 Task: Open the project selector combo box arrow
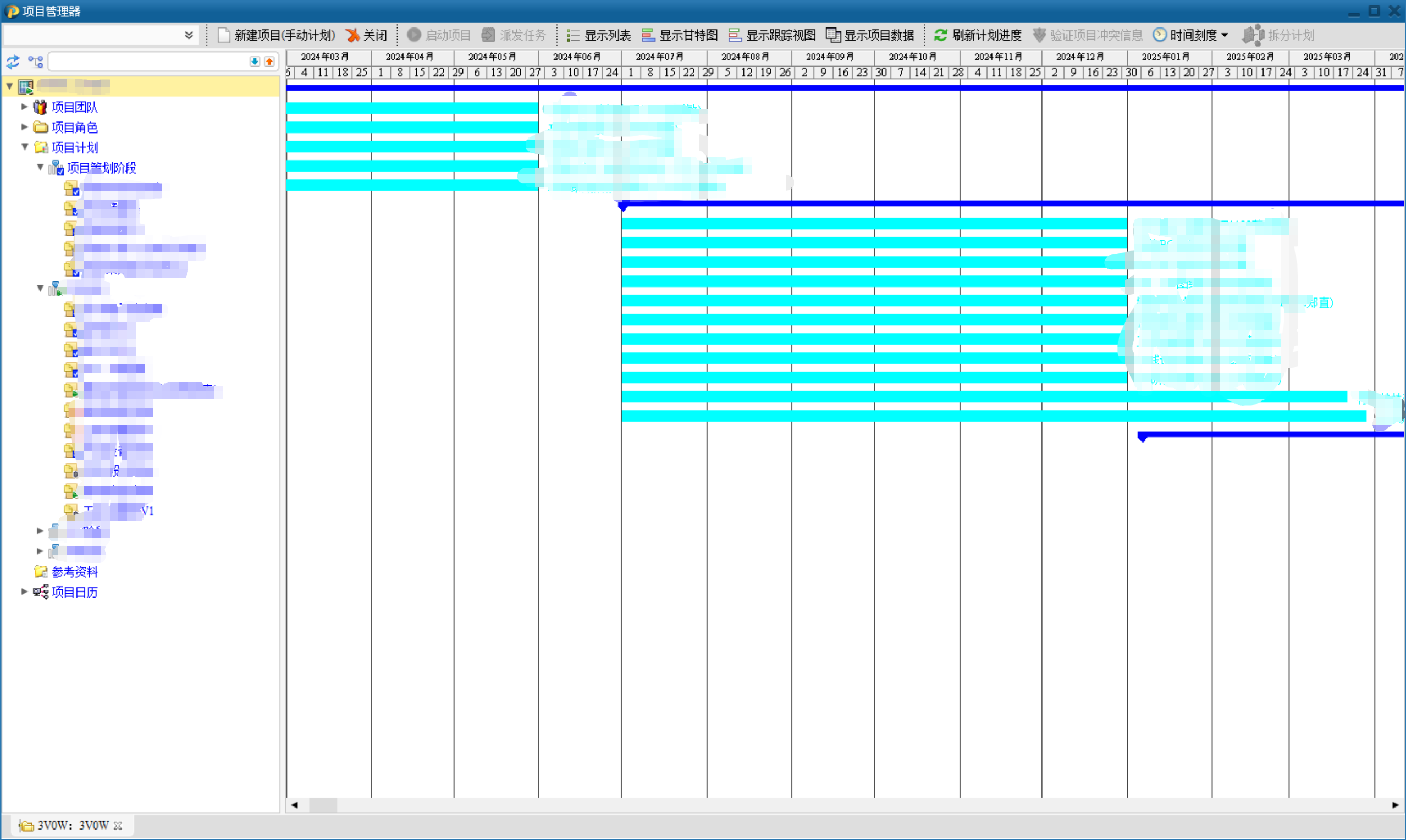tap(189, 35)
